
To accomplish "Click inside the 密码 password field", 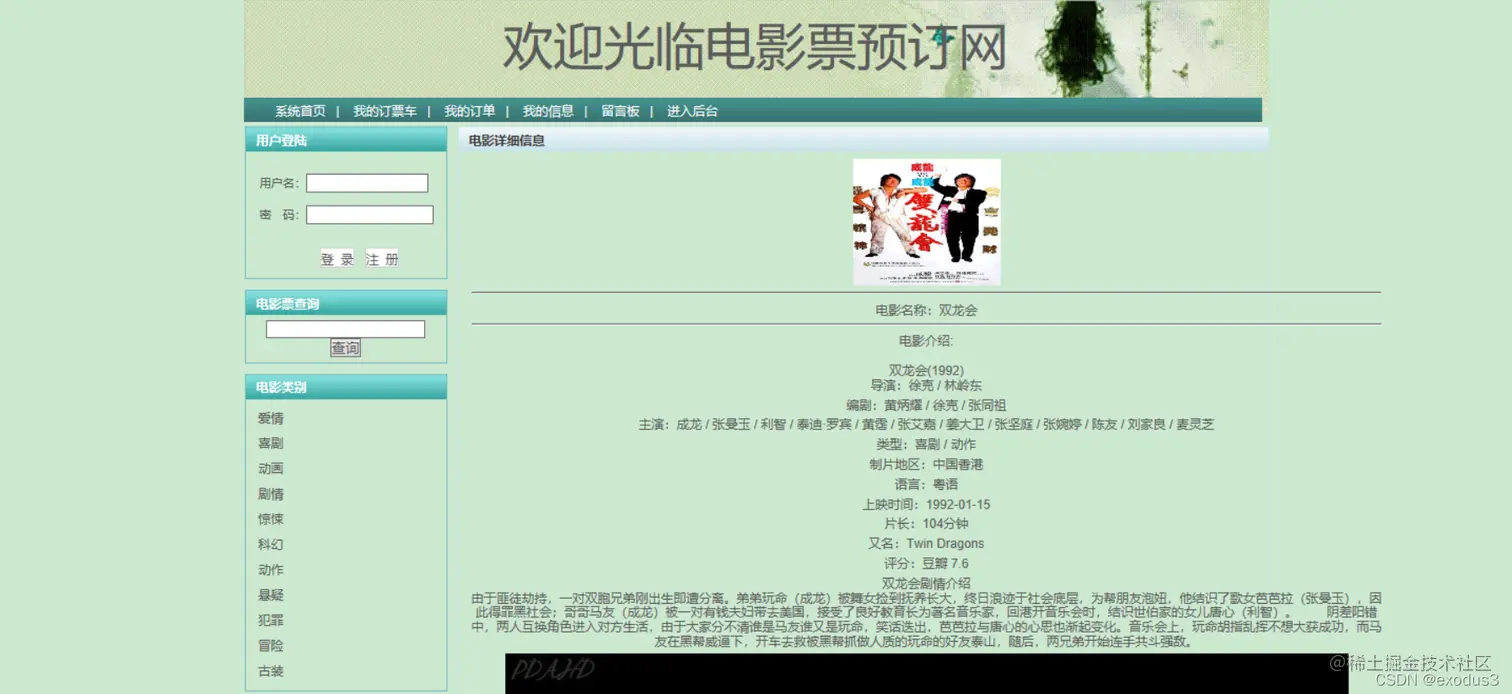I will [x=369, y=214].
